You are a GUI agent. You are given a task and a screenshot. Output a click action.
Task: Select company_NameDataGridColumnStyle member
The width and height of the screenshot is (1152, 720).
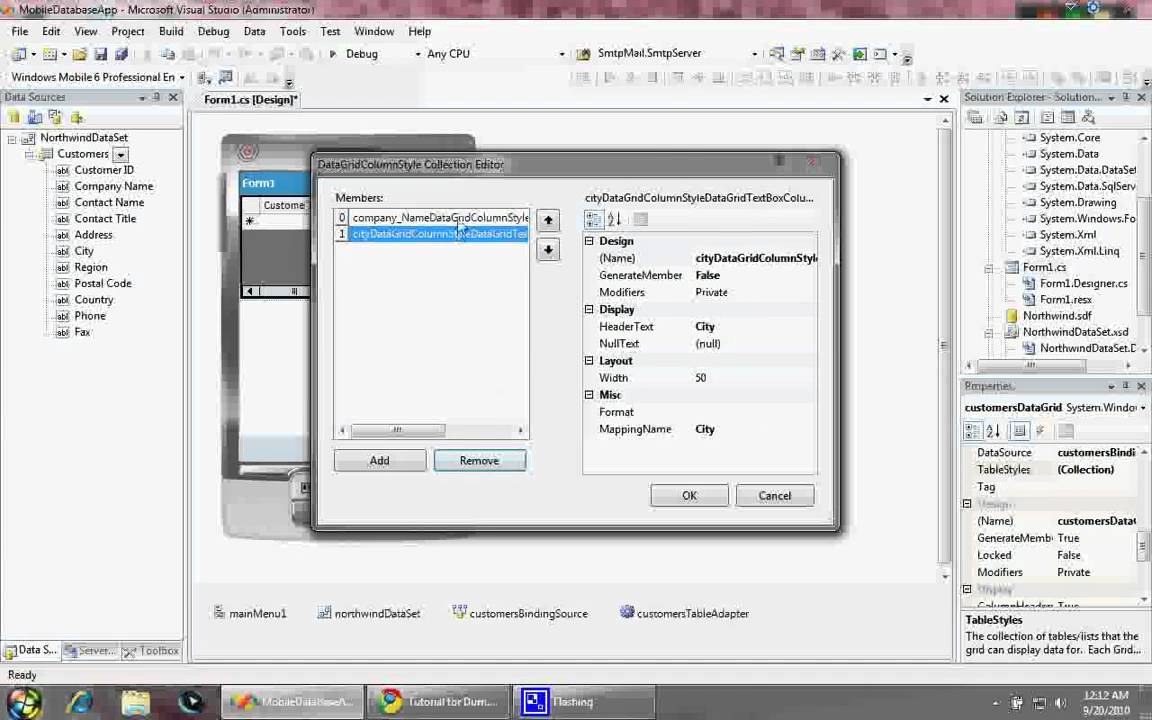(431, 217)
